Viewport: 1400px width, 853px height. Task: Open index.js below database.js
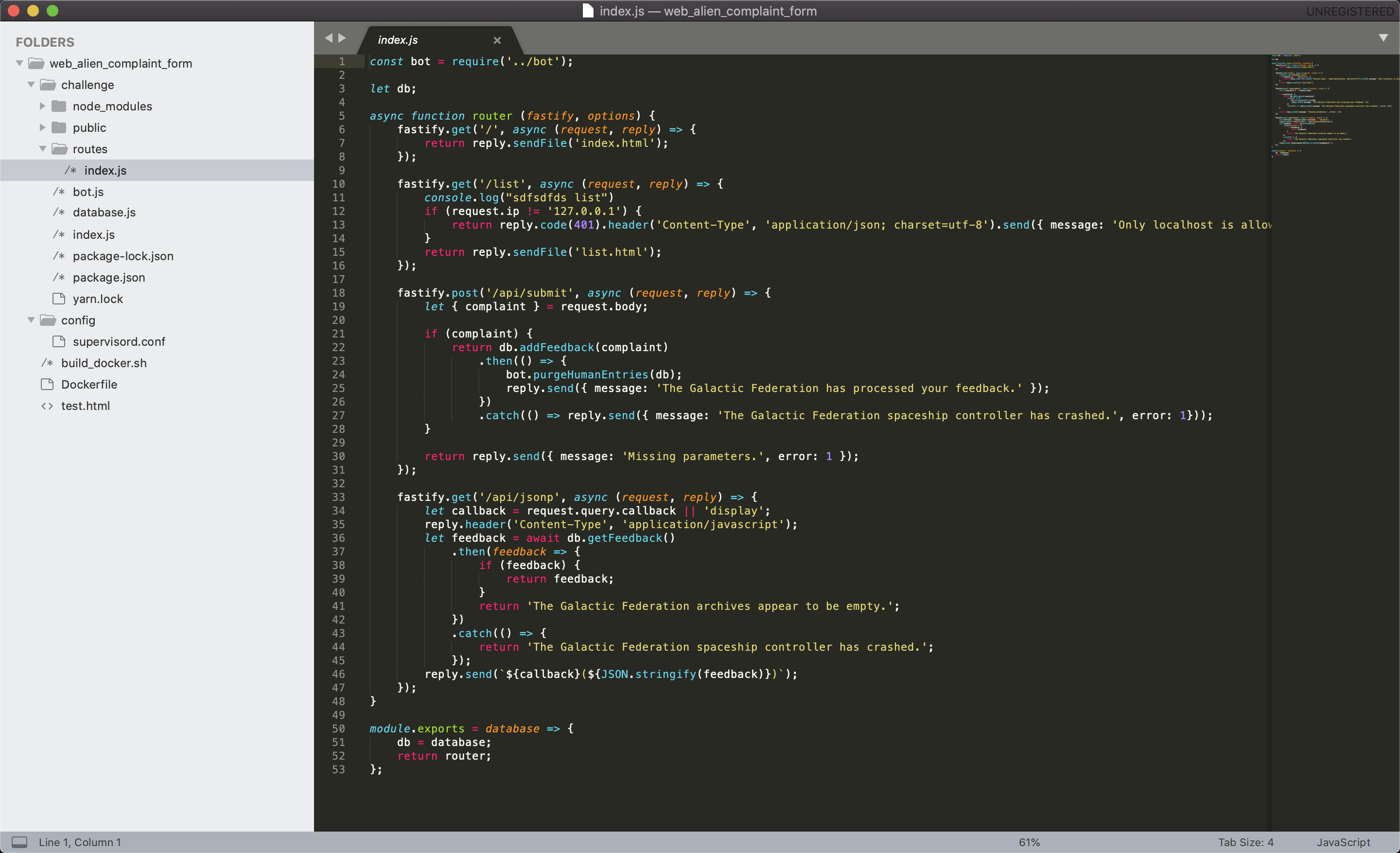(x=94, y=234)
